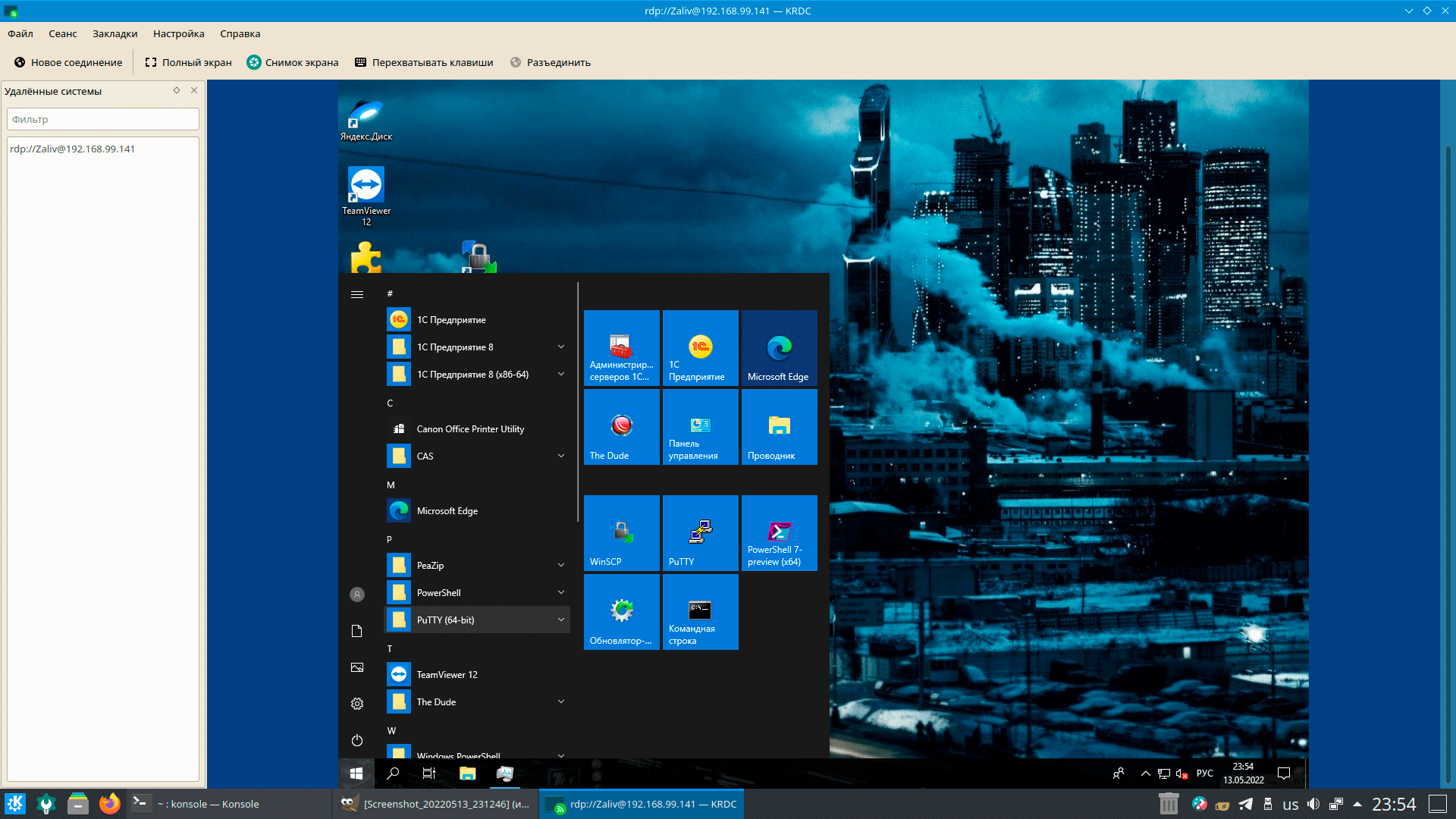Open the Настройка menu
Image resolution: width=1456 pixels, height=819 pixels.
point(178,33)
